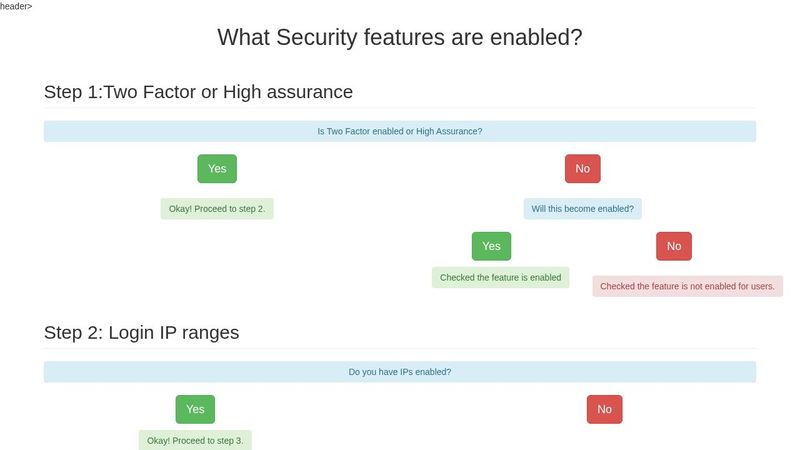The width and height of the screenshot is (800, 450).
Task: Click the 'Okay! Proceed to step 2.' message
Action: (217, 209)
